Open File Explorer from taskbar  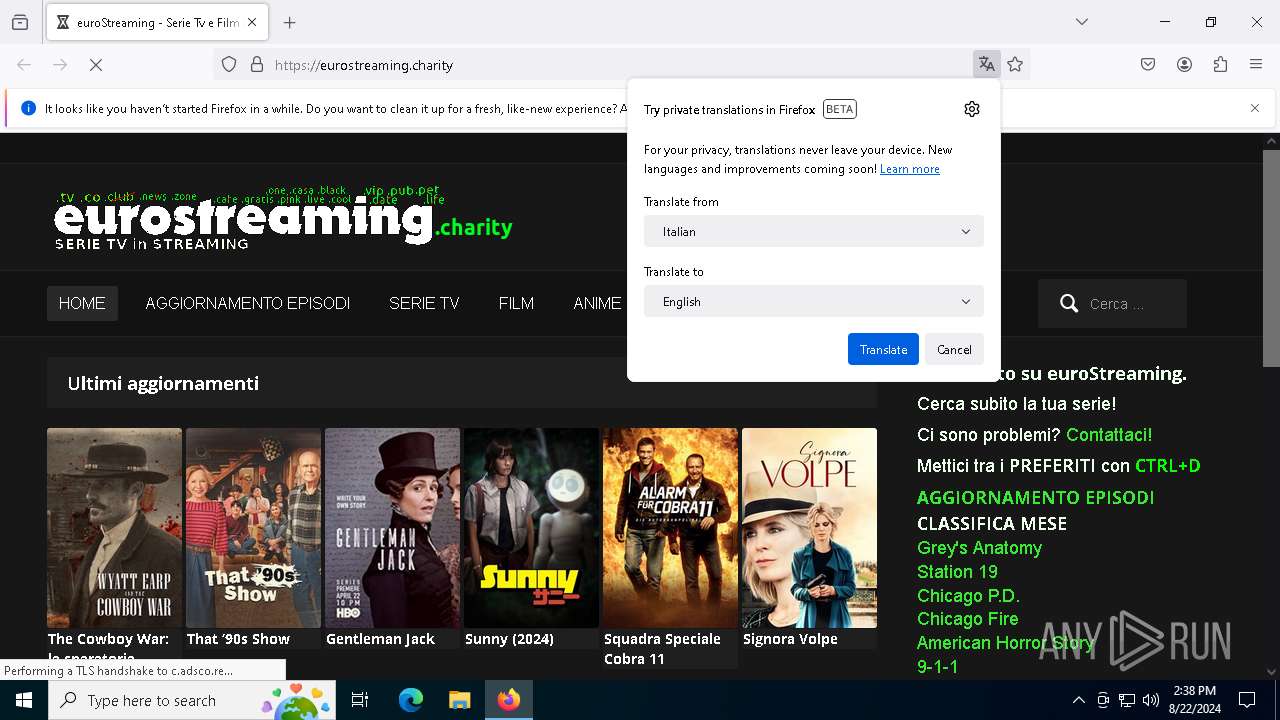click(459, 700)
